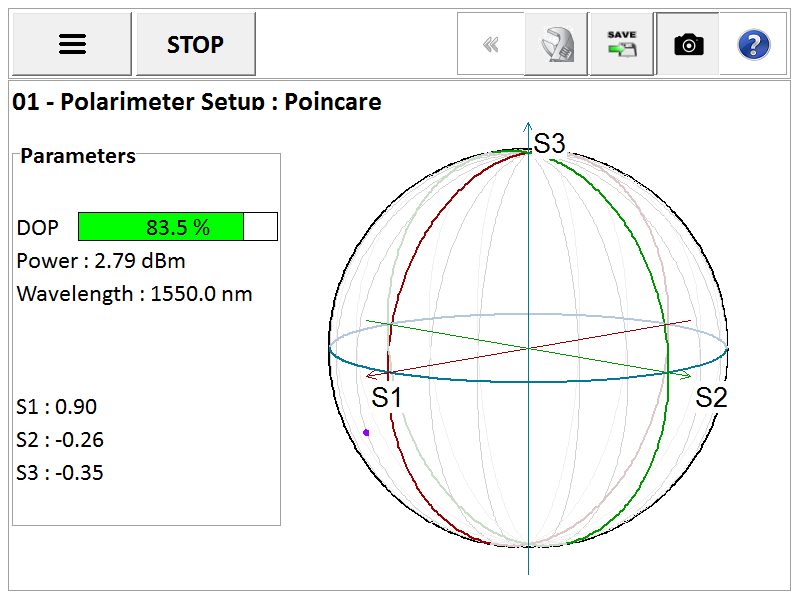Click the purple polarization point on the sphere
The width and height of the screenshot is (800, 600).
[x=366, y=433]
